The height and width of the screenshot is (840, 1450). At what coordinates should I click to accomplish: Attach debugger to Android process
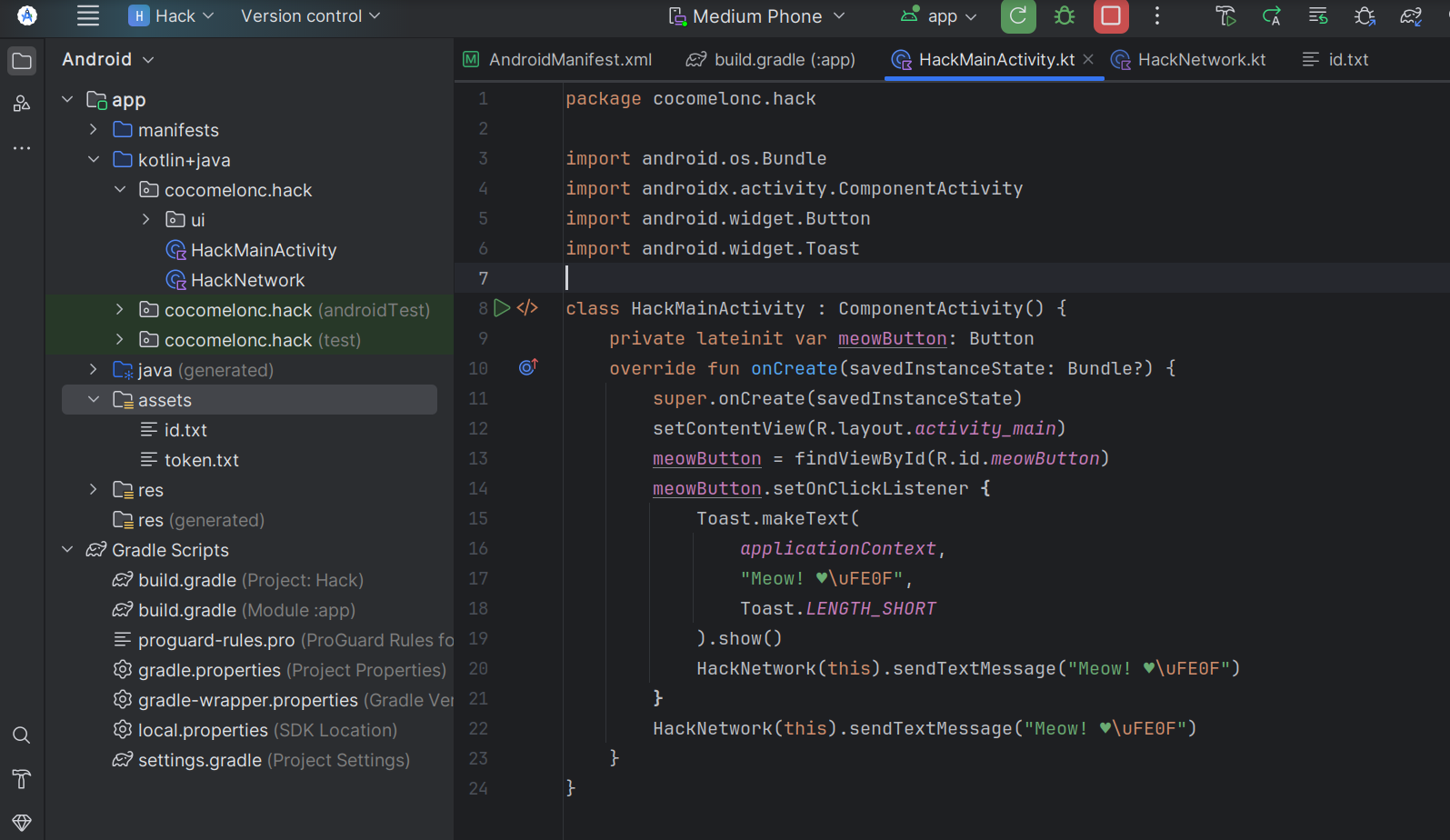pyautogui.click(x=1365, y=15)
